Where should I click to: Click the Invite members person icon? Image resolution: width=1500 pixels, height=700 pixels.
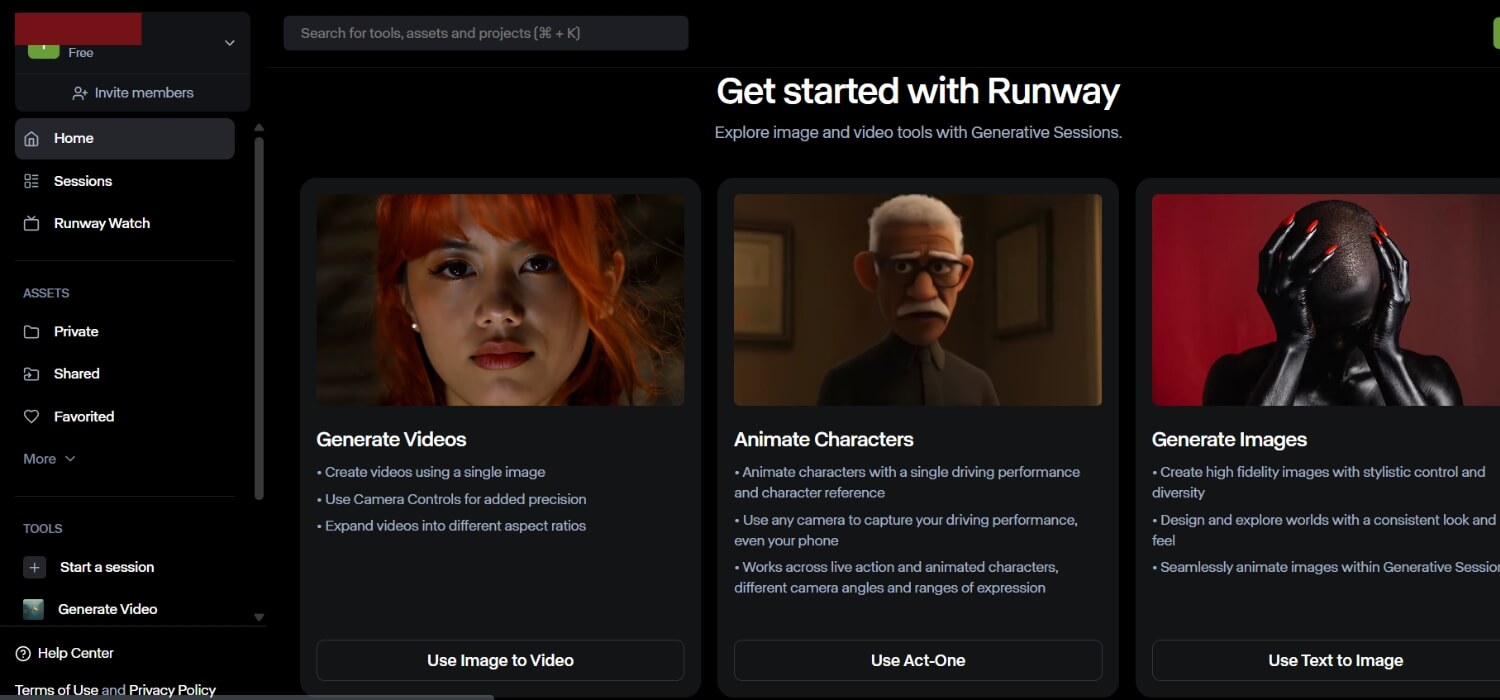coord(80,93)
